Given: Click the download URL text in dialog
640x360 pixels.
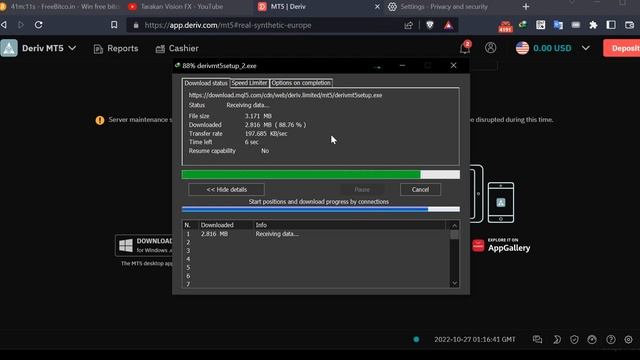Looking at the screenshot, I should click(285, 95).
